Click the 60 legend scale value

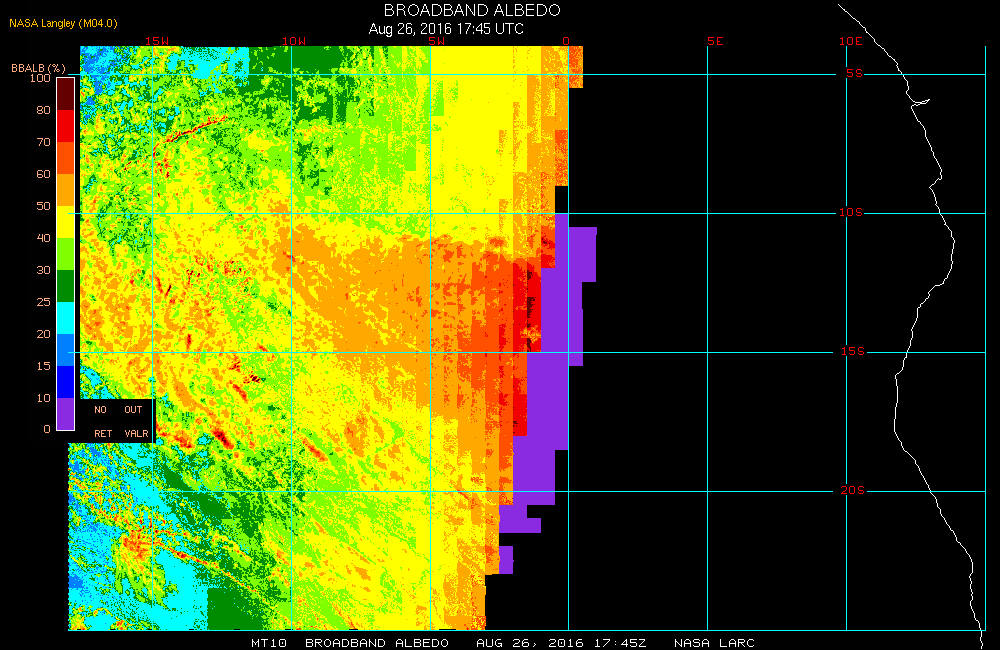pyautogui.click(x=43, y=174)
